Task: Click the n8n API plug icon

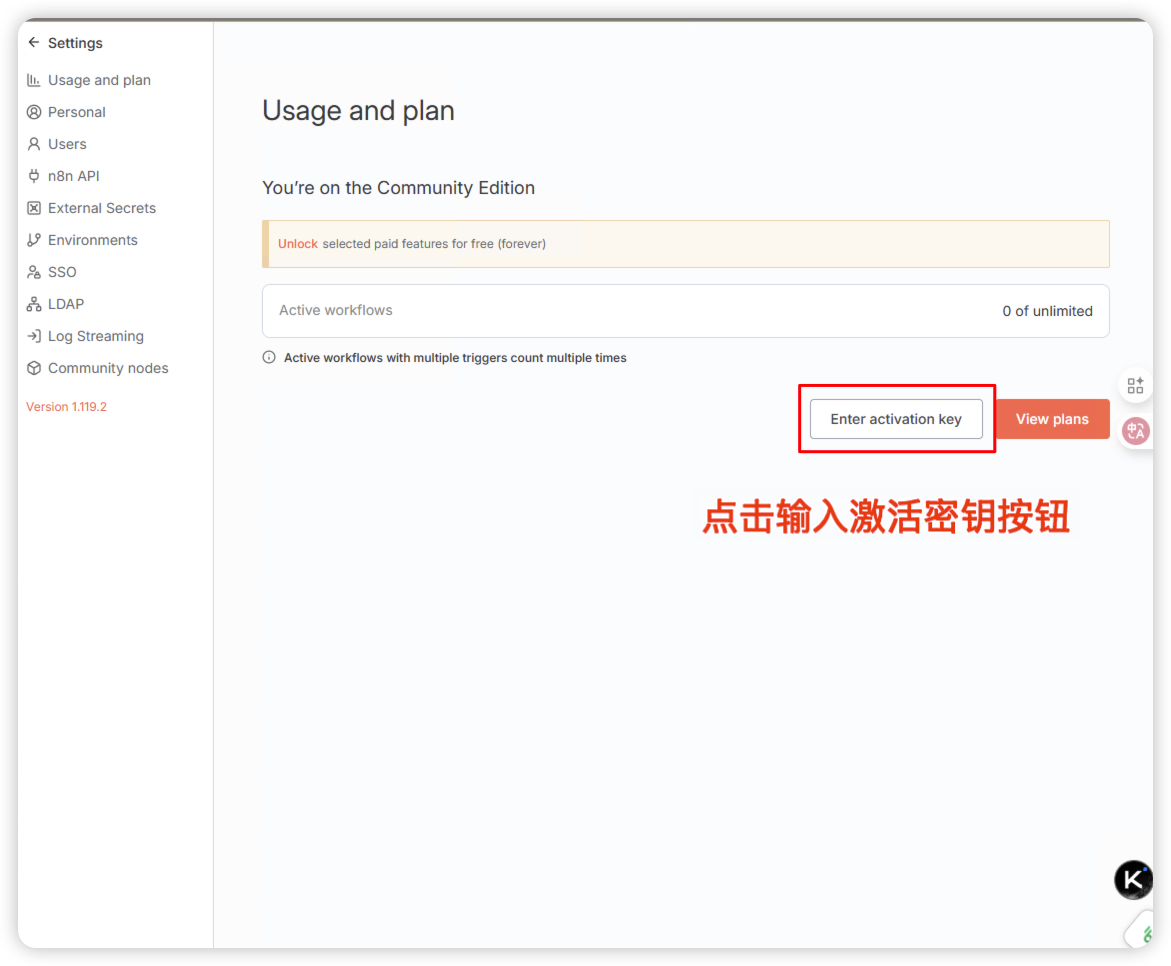Action: coord(34,176)
